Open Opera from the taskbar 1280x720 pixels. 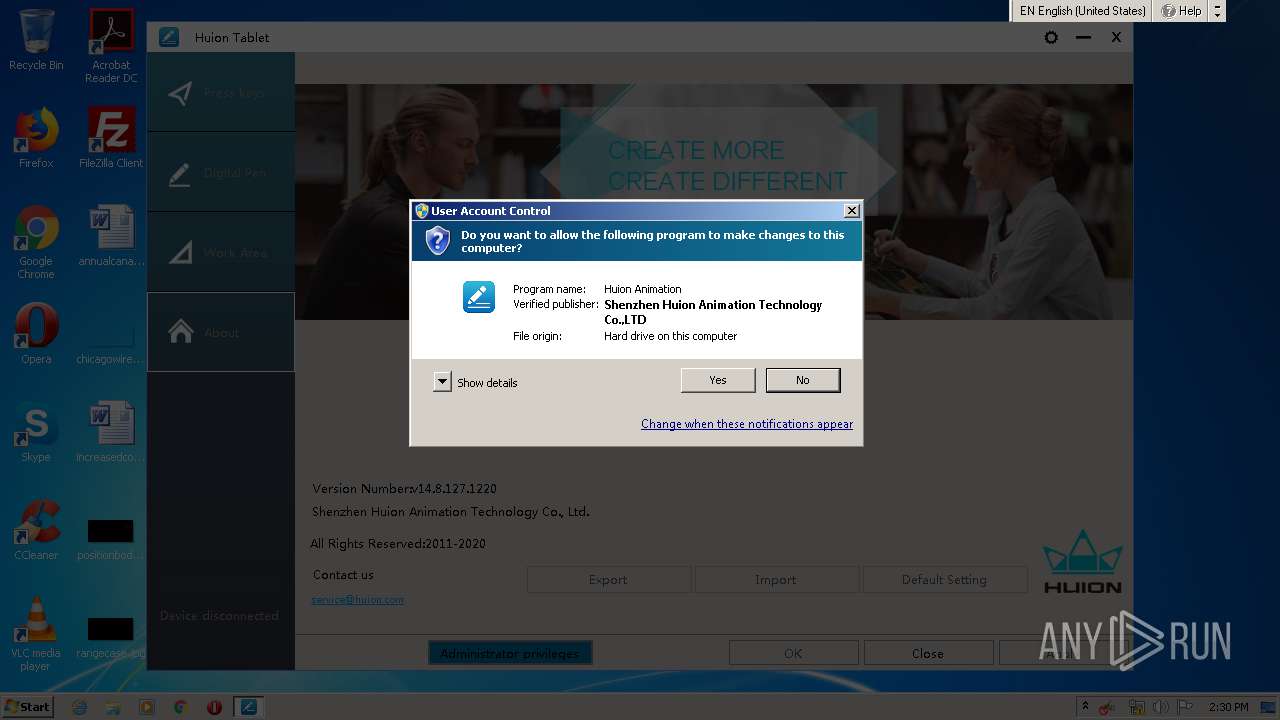point(214,707)
